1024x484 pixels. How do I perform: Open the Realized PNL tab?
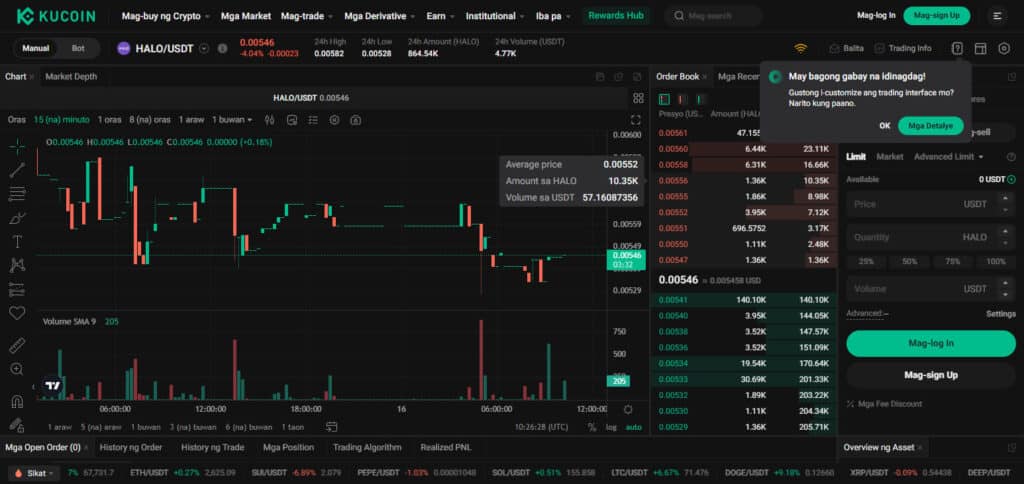click(445, 447)
